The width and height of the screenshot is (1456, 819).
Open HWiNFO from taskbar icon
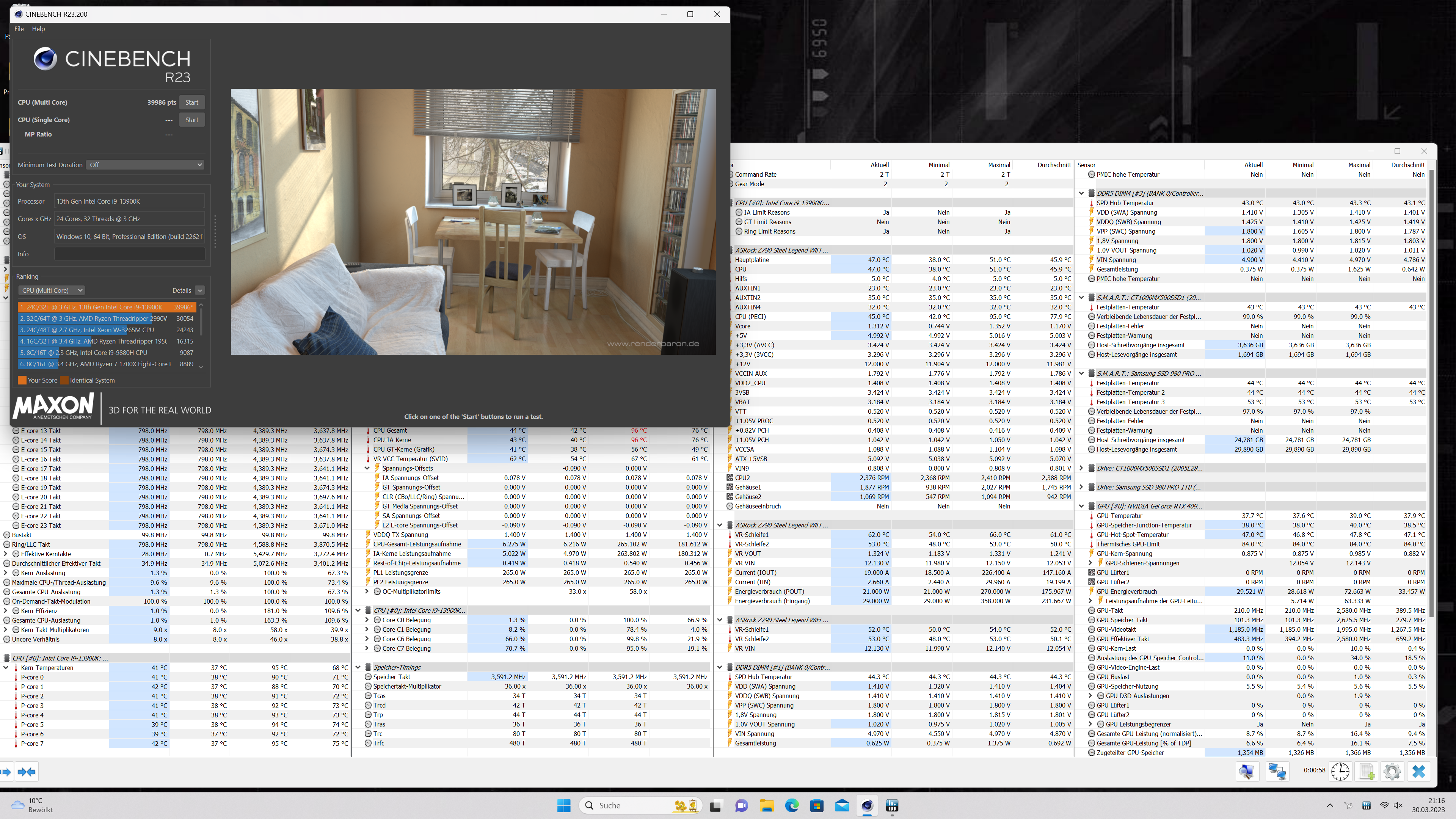[892, 805]
